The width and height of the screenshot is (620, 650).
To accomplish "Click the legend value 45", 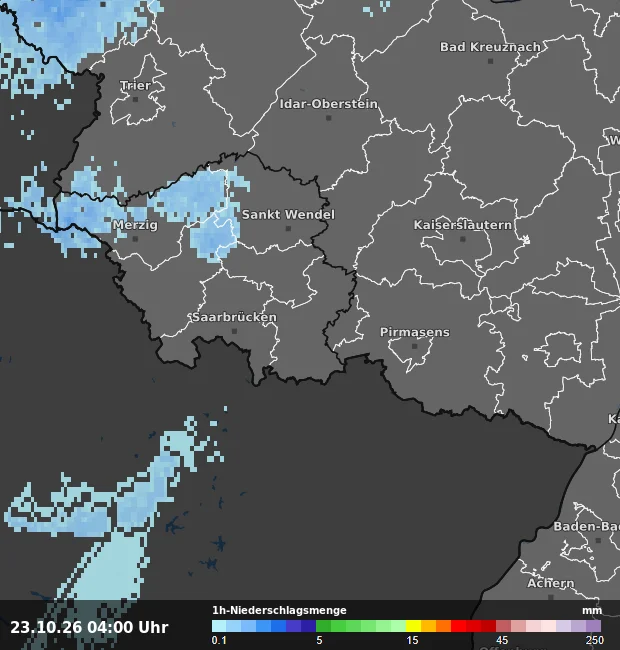I will 502,640.
